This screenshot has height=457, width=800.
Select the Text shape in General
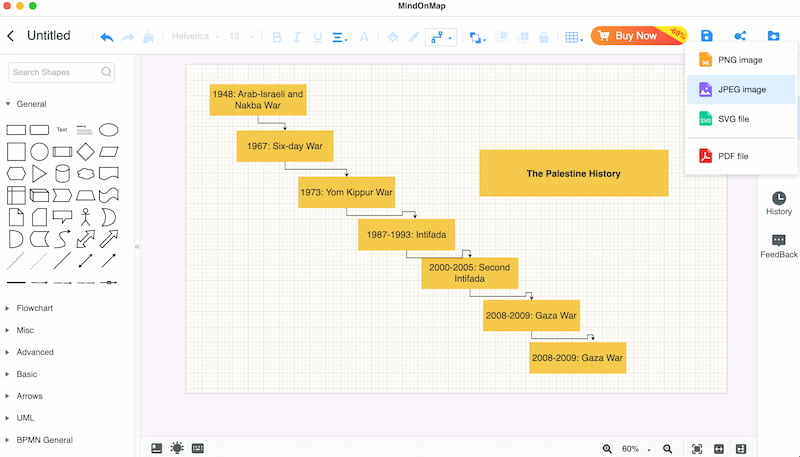point(62,130)
